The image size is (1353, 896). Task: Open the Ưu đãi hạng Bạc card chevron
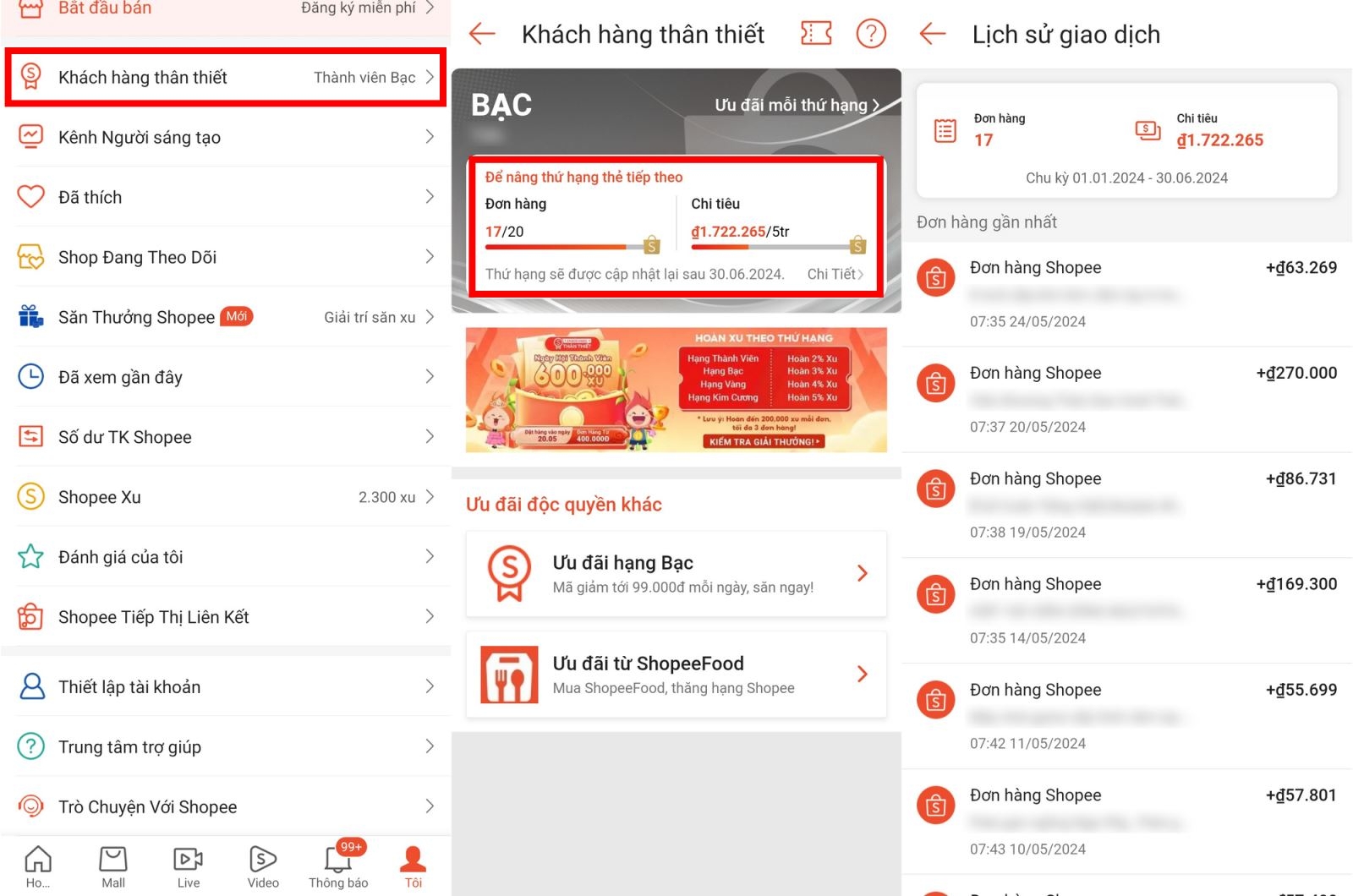(863, 573)
